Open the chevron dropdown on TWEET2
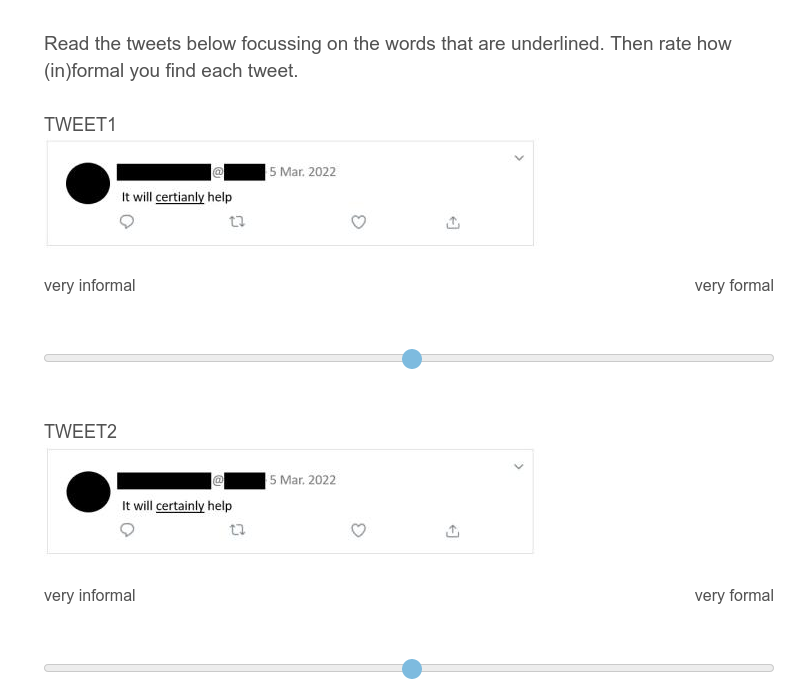Viewport: 805px width, 691px height. (518, 466)
